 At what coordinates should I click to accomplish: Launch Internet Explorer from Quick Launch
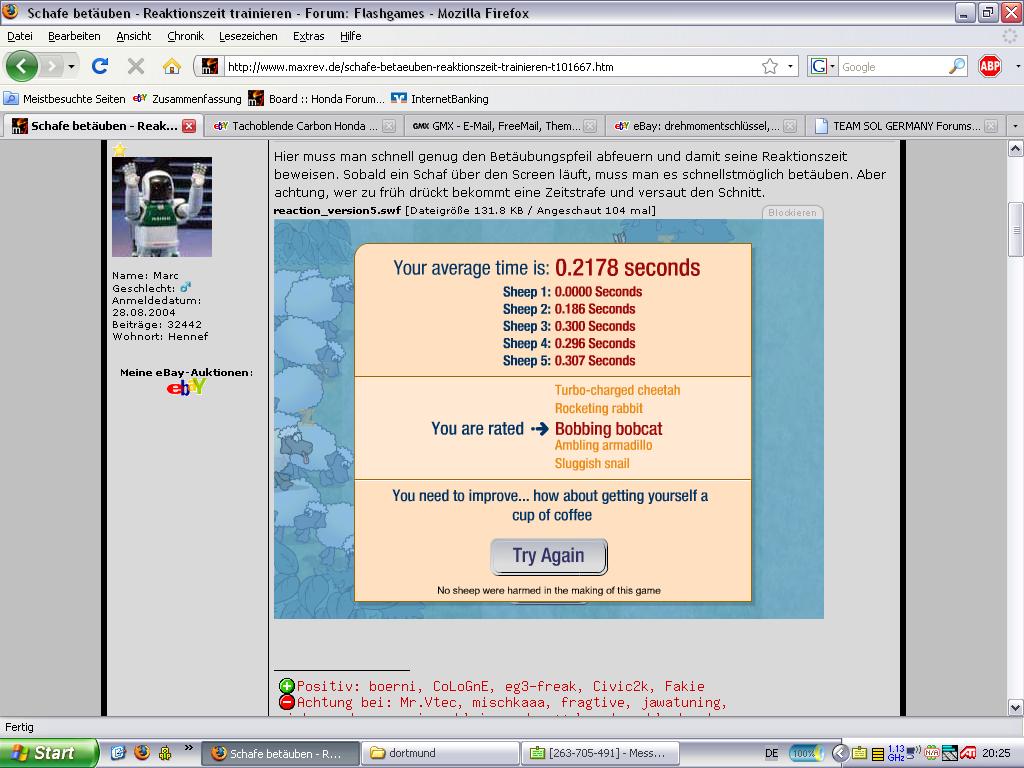pos(118,753)
